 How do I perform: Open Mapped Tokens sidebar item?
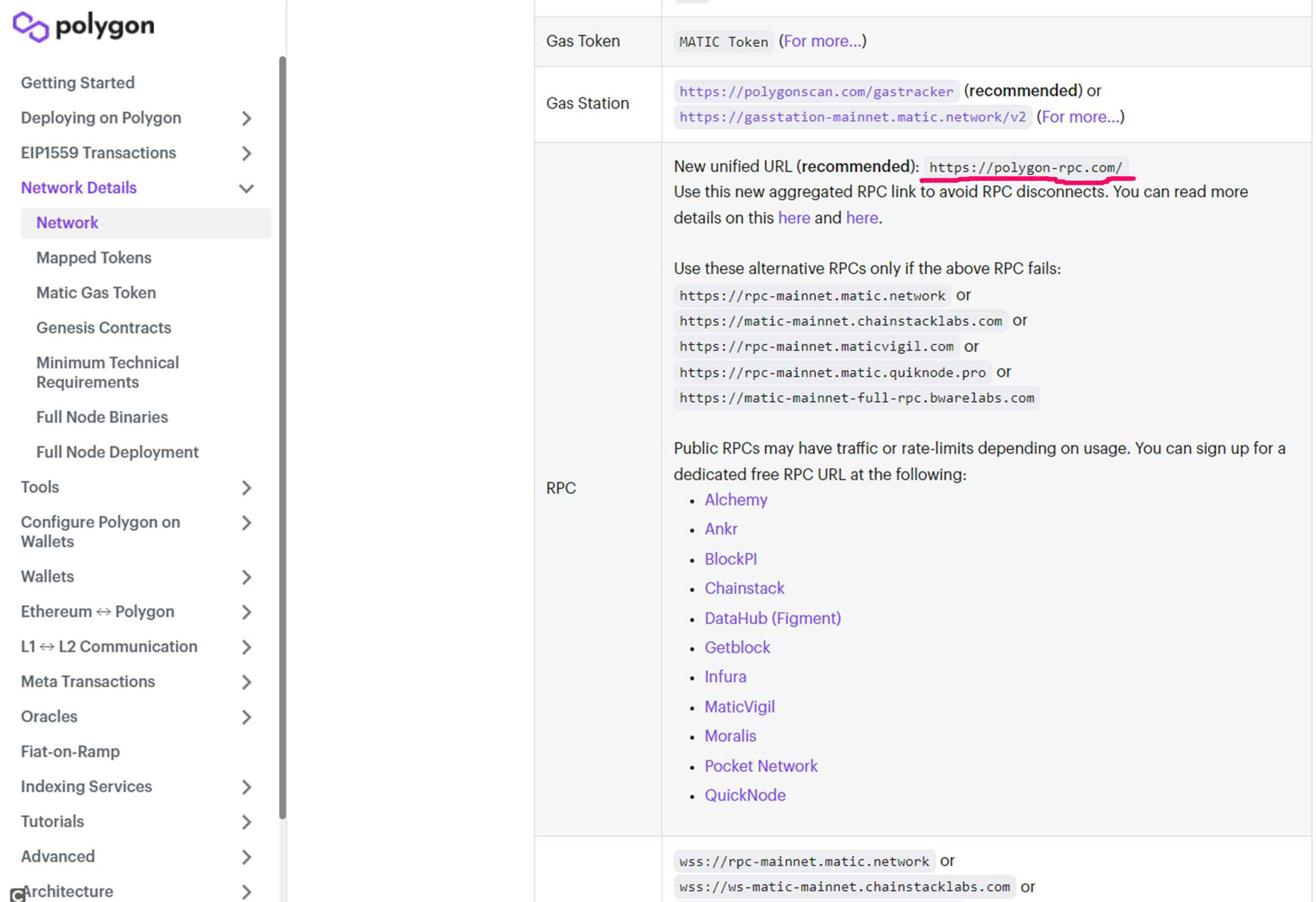click(x=94, y=257)
